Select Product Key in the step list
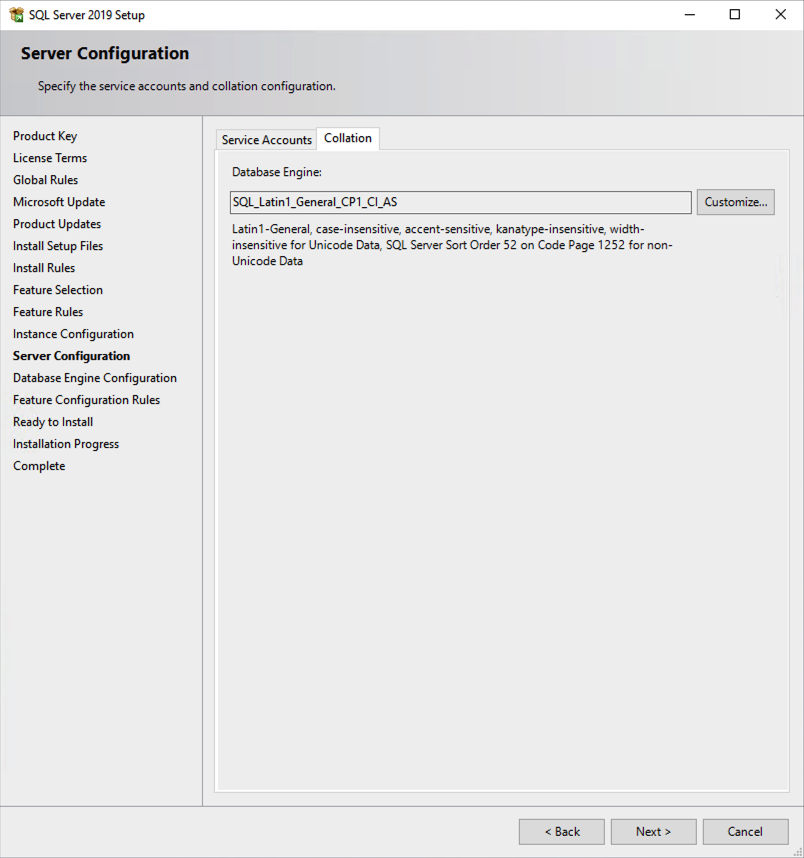Image resolution: width=804 pixels, height=858 pixels. coord(45,136)
